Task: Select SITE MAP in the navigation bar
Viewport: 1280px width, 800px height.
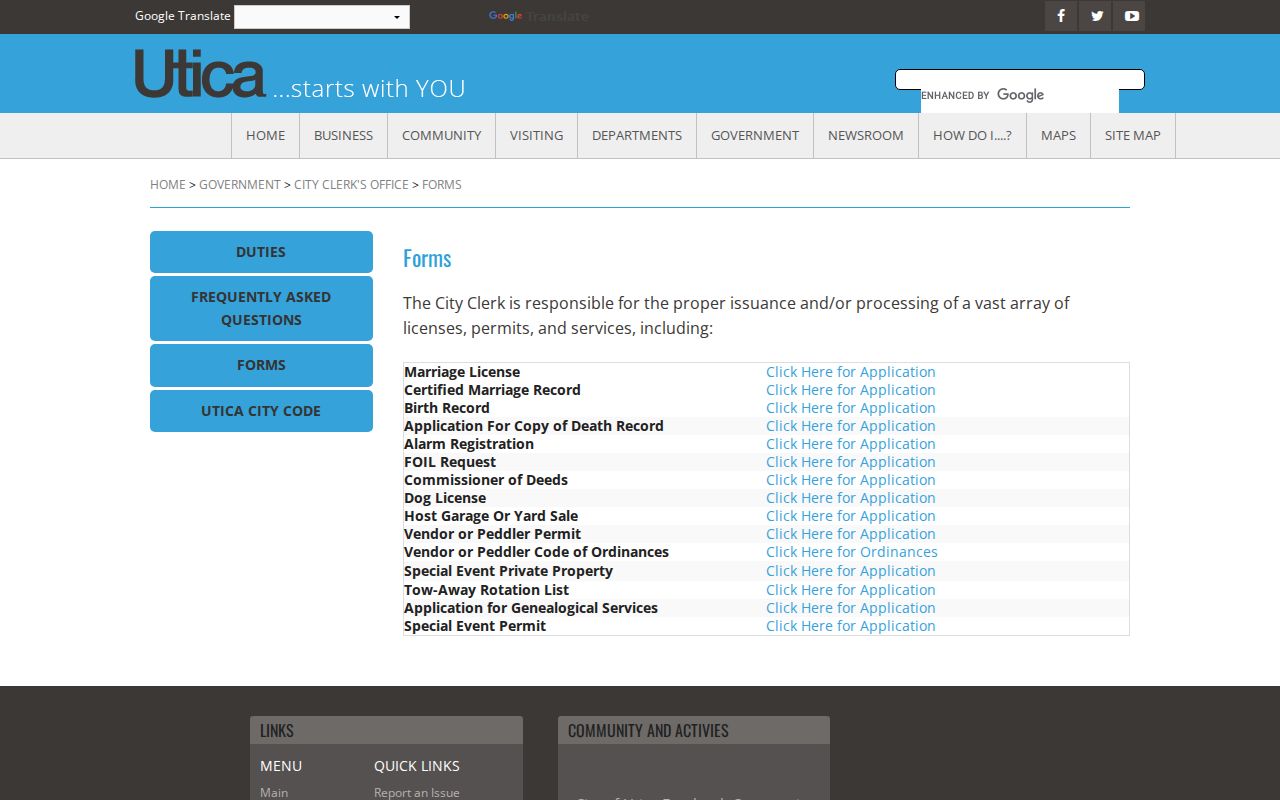Action: coord(1133,135)
